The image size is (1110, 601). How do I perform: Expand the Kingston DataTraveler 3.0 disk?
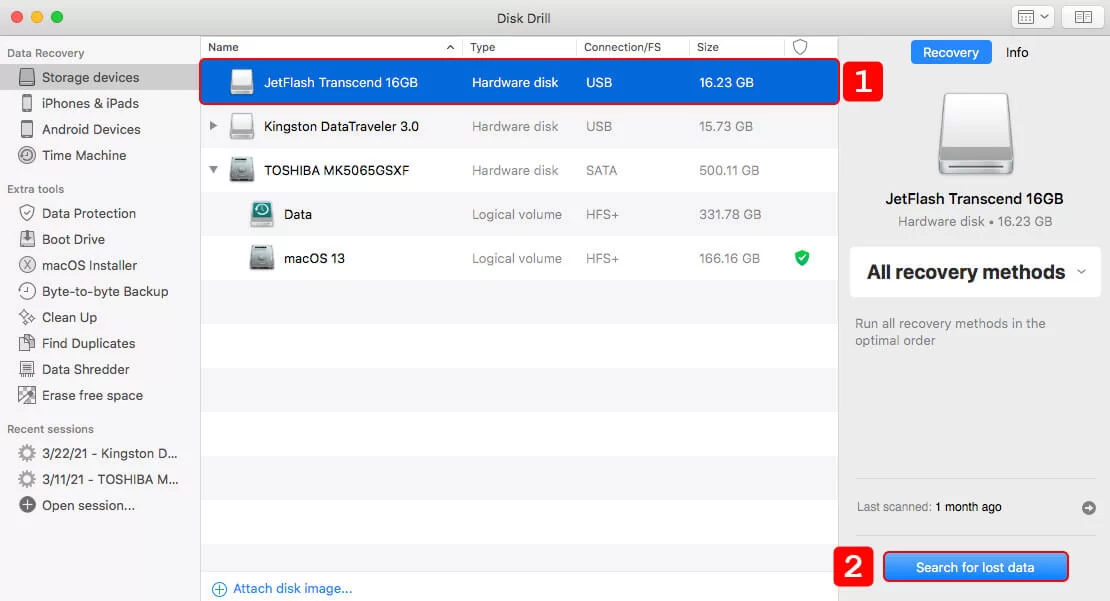point(213,126)
